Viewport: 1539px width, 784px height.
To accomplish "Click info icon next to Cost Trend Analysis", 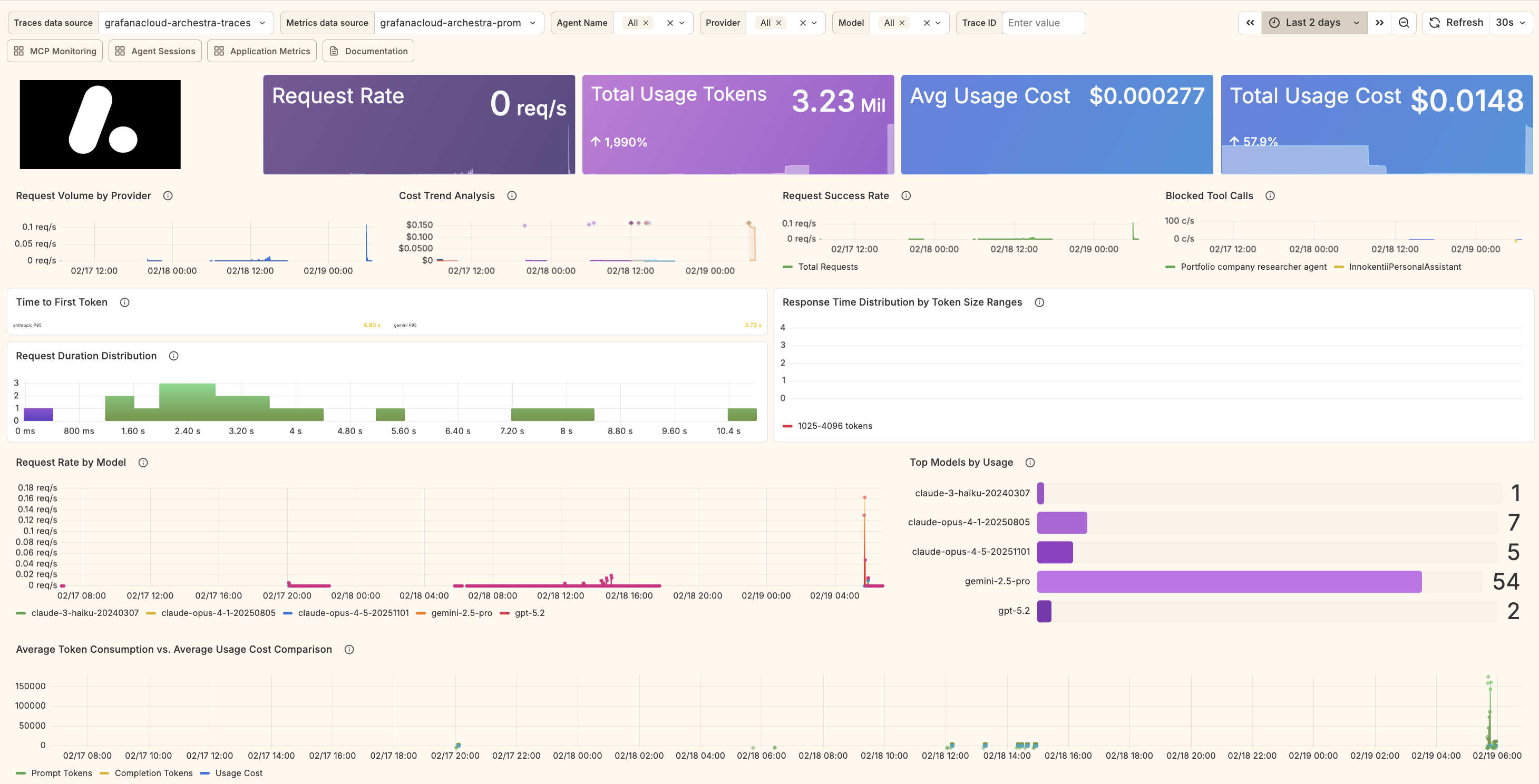I will 511,196.
